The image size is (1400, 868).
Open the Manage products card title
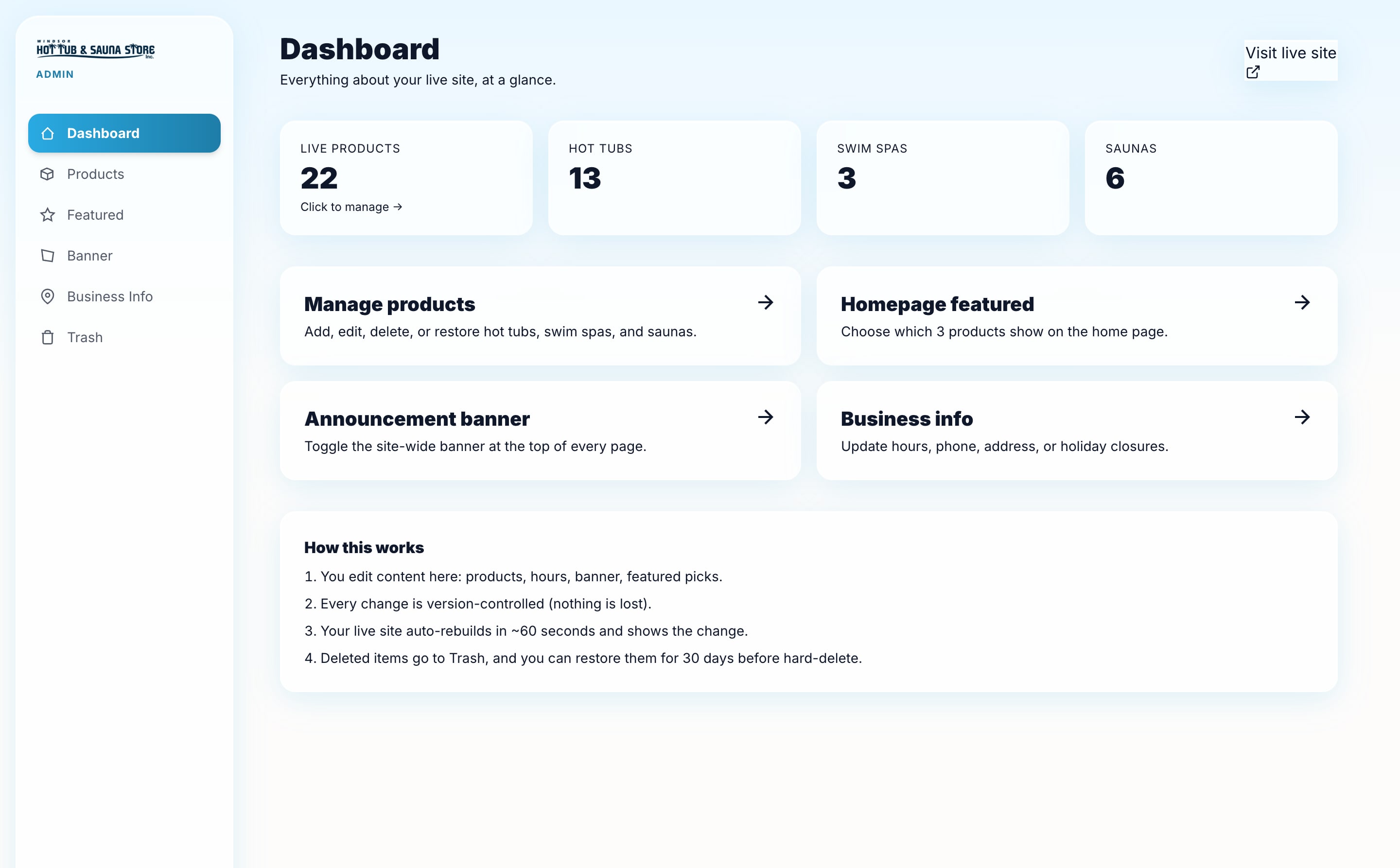[x=389, y=304]
